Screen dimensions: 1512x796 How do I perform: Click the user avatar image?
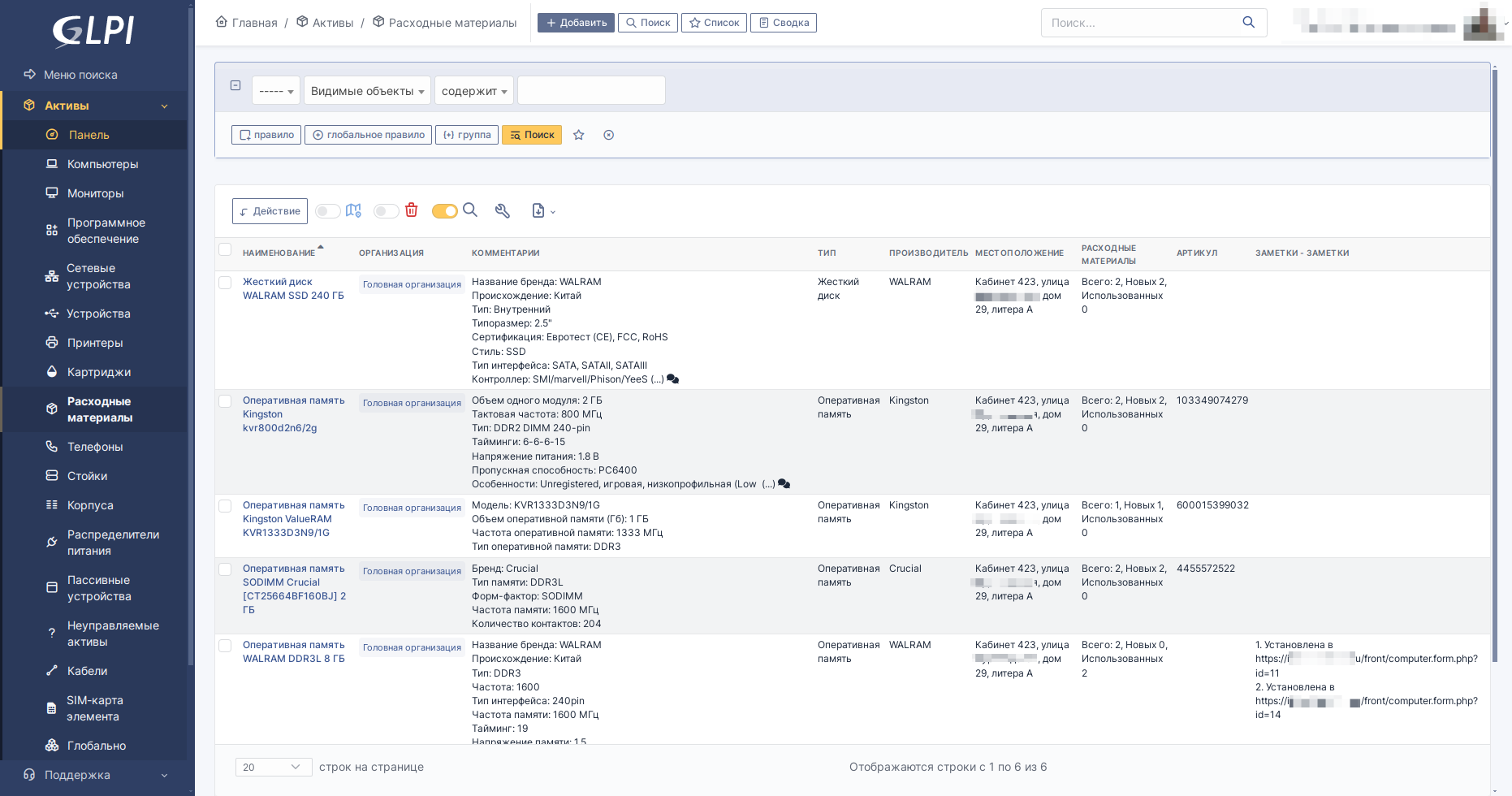1483,23
